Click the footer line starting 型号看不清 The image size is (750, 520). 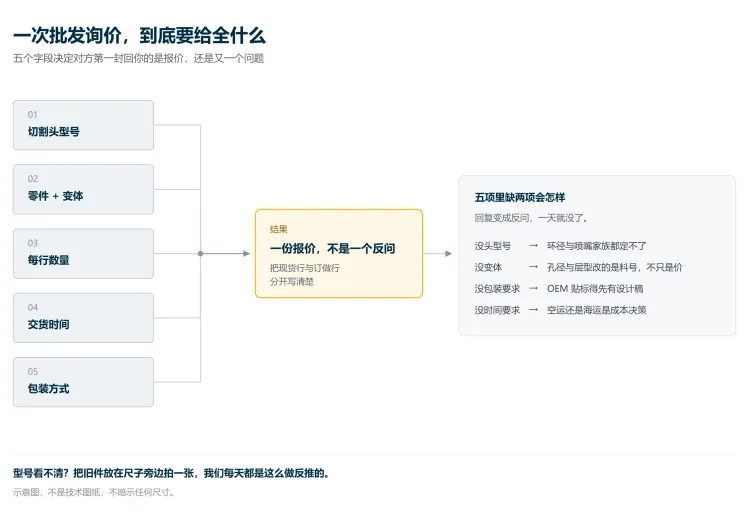pos(171,474)
